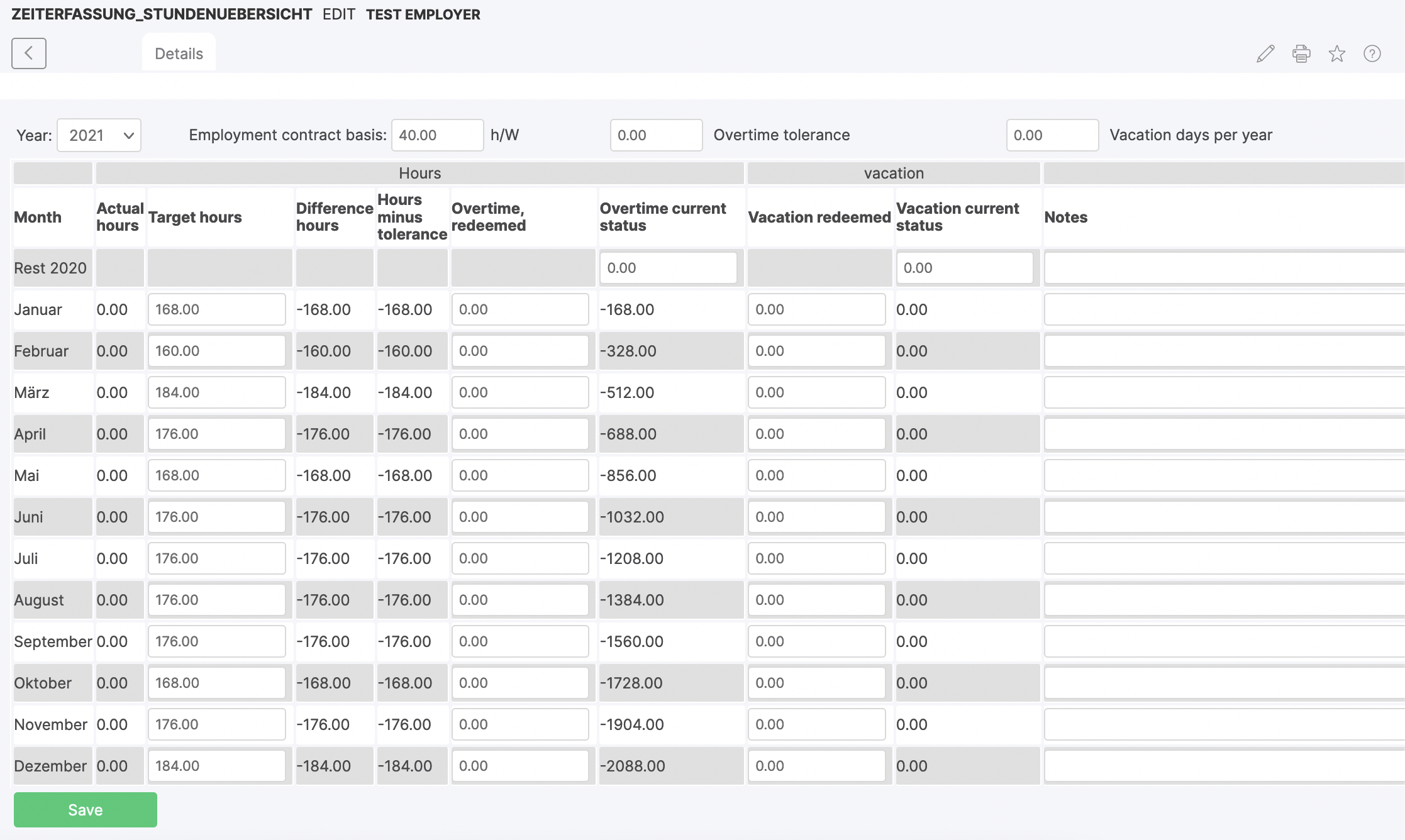Click the pencil edit icon
Viewport: 1405px width, 840px height.
point(1265,54)
